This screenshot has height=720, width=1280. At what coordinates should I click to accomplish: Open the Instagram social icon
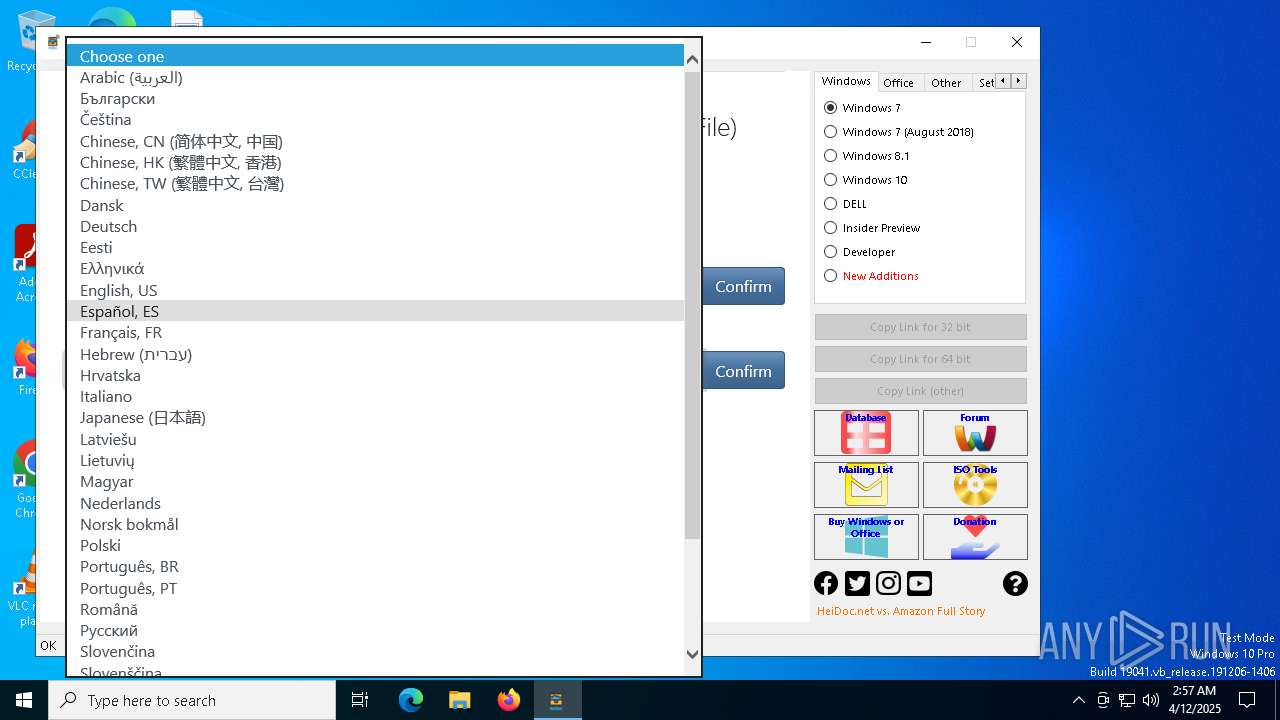[888, 583]
